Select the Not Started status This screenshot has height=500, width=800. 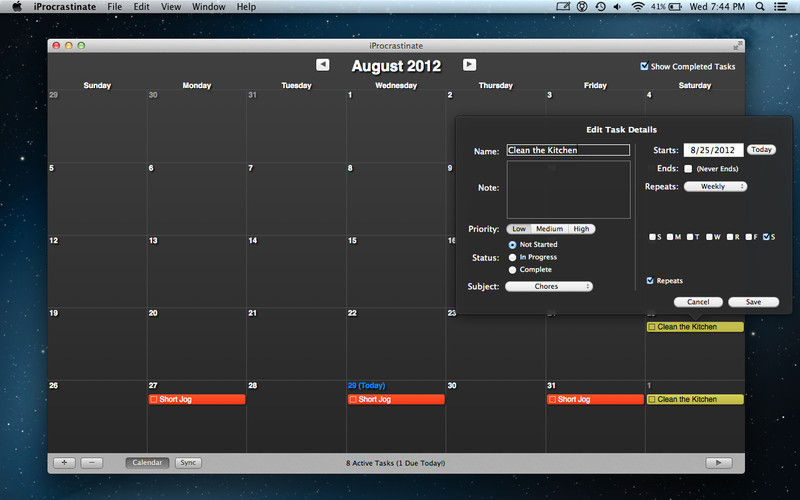click(x=512, y=245)
